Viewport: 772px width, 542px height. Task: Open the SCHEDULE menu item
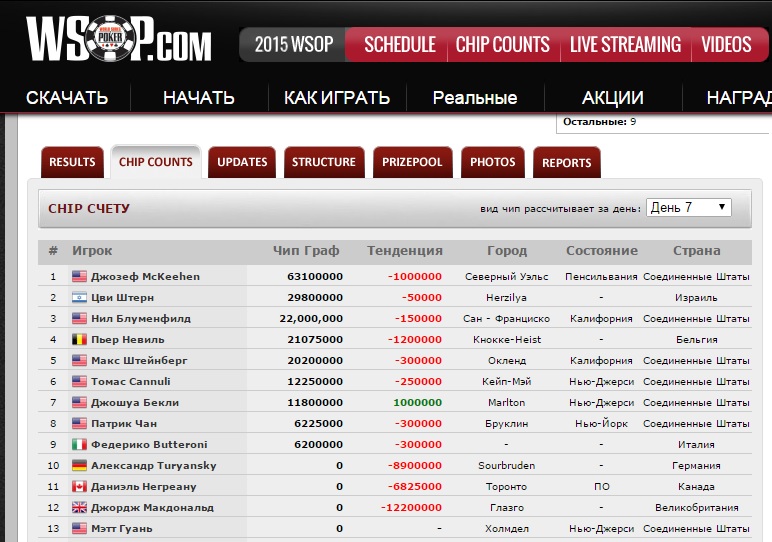click(x=399, y=44)
